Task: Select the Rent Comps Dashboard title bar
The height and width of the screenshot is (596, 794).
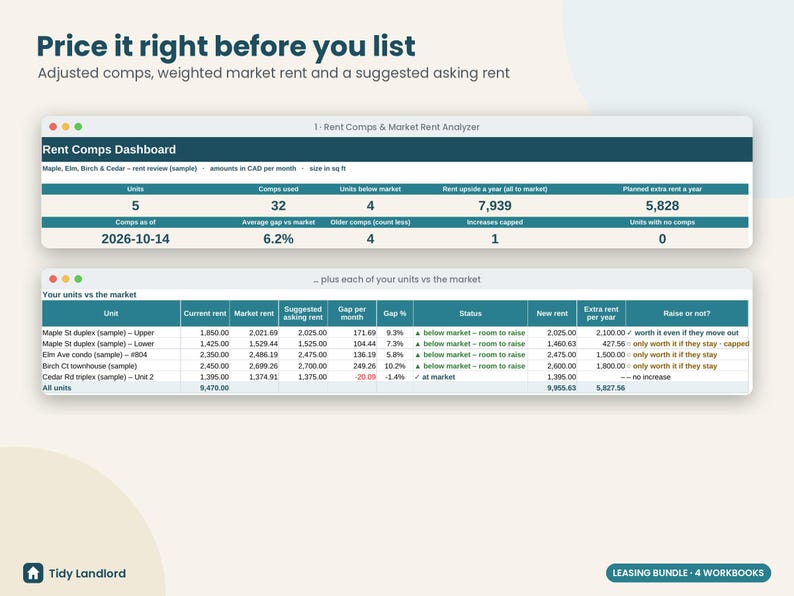Action: 397,149
